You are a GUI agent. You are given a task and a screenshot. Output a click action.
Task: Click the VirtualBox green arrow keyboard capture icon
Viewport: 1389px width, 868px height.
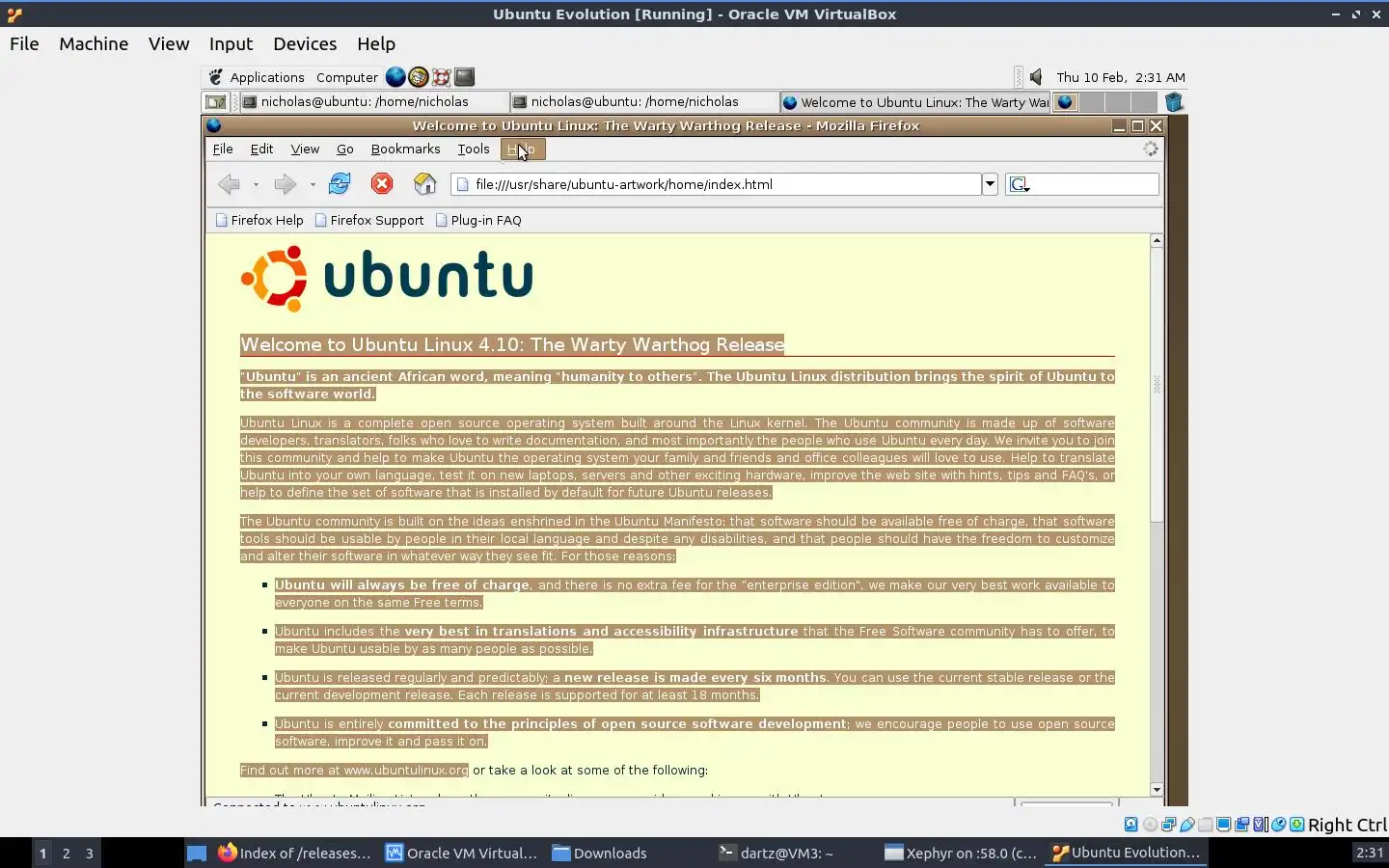click(x=1297, y=825)
